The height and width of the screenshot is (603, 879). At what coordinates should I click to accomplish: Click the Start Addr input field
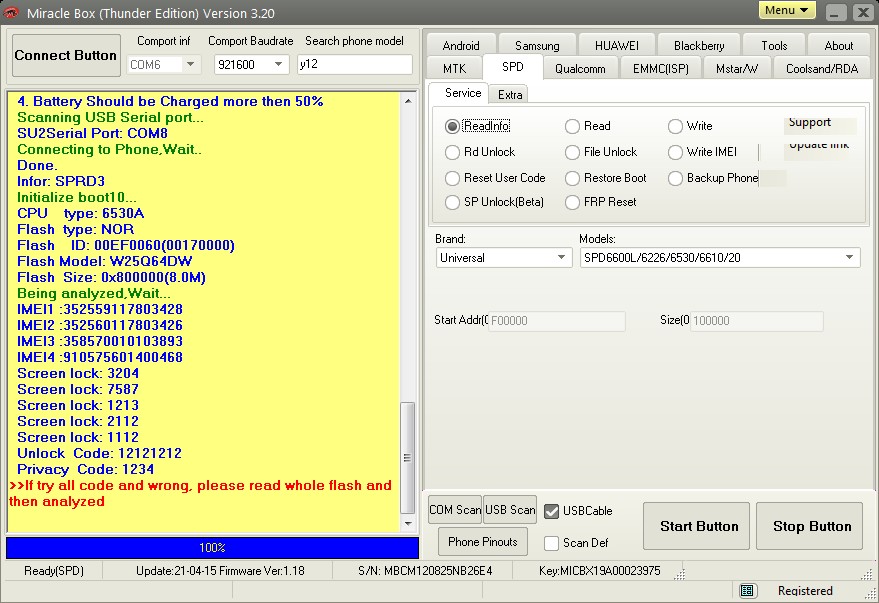tap(557, 321)
